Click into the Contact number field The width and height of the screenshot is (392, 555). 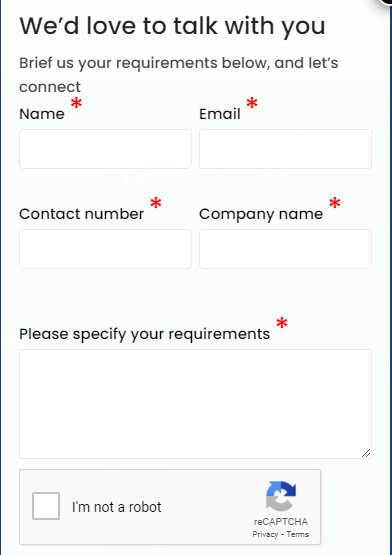tap(106, 249)
